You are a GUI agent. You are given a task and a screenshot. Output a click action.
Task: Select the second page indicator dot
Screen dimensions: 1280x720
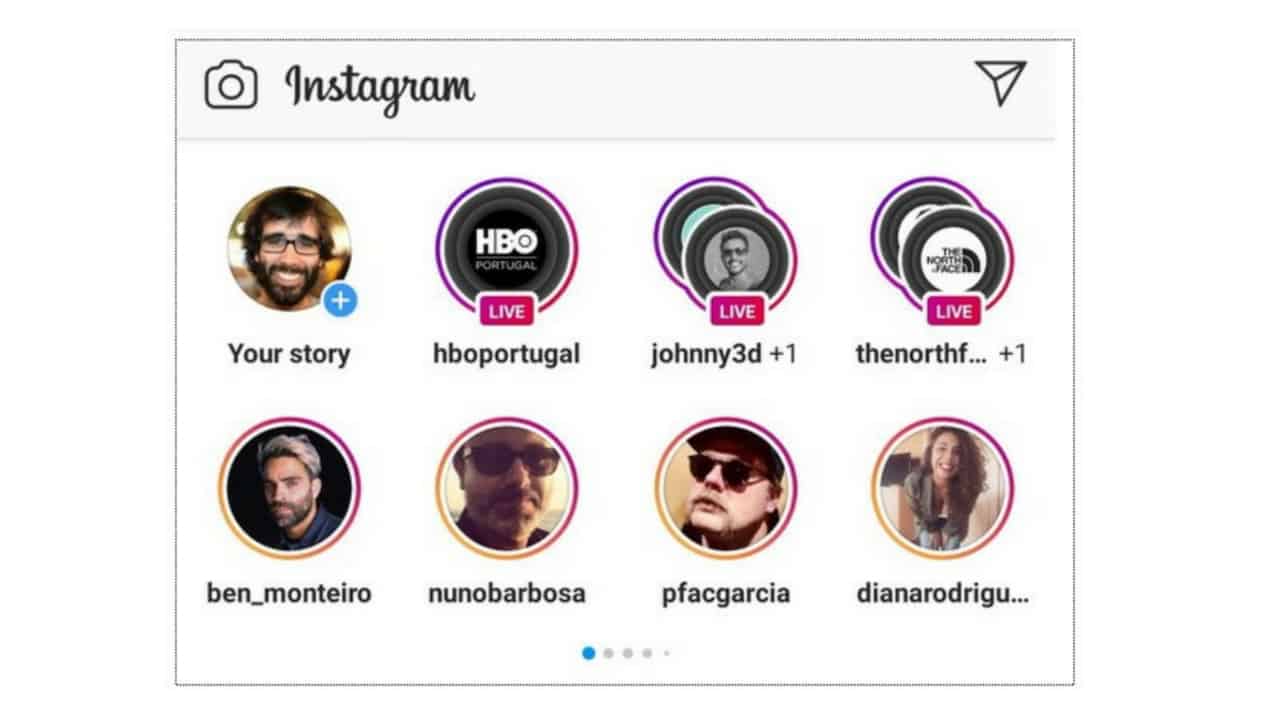pos(608,653)
